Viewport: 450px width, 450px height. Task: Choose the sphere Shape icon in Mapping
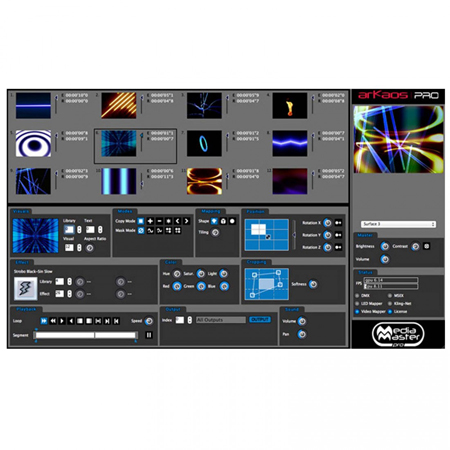pos(232,221)
